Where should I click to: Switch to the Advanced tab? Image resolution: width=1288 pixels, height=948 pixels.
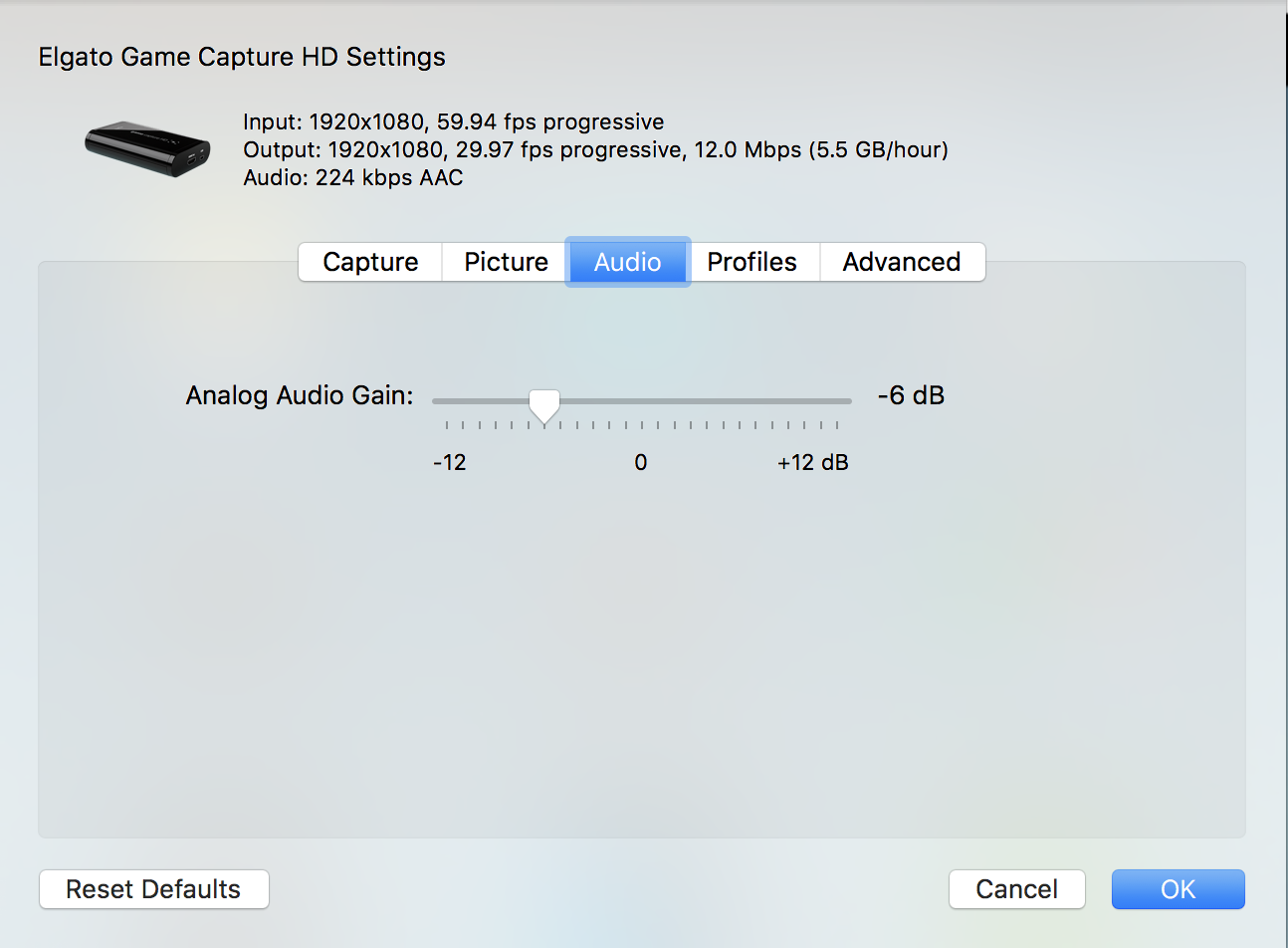click(x=901, y=261)
